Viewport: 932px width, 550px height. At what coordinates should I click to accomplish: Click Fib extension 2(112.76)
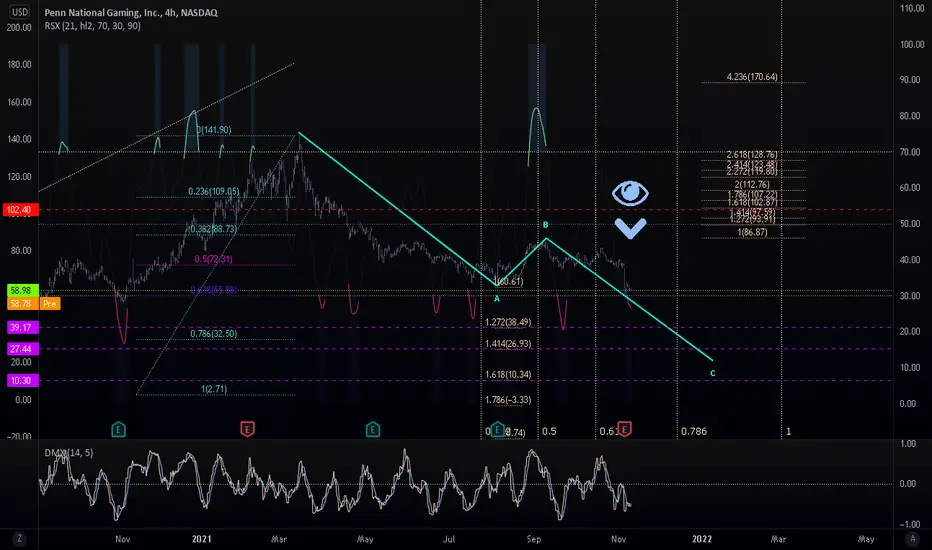pos(752,185)
